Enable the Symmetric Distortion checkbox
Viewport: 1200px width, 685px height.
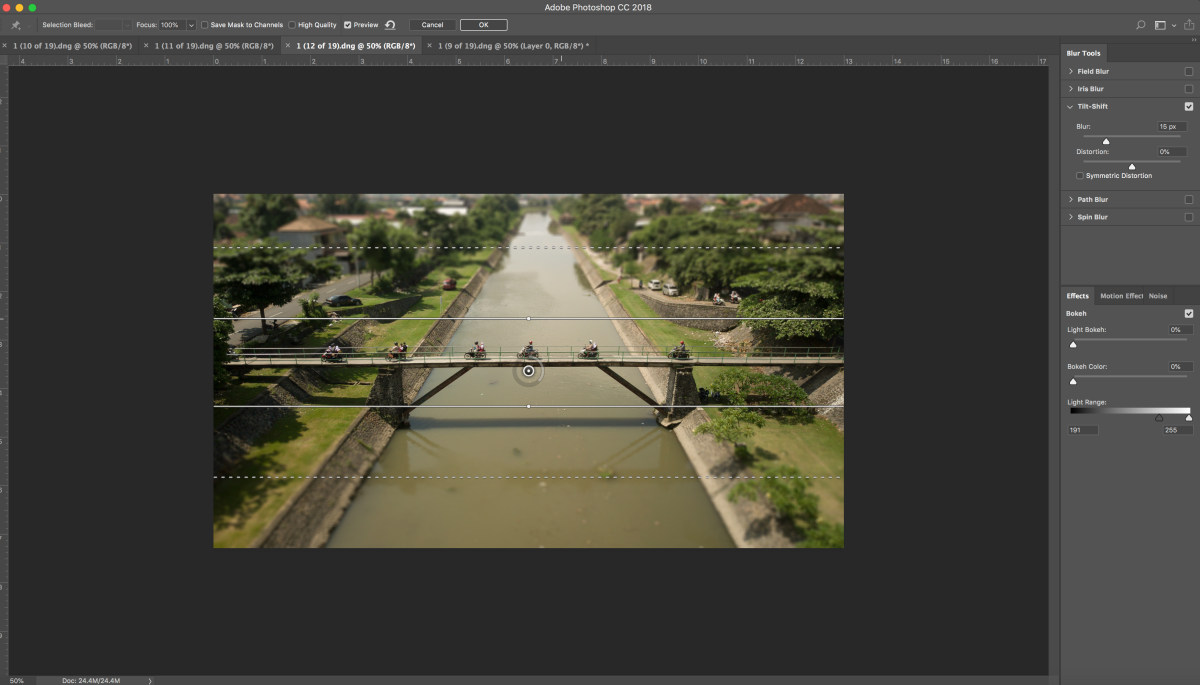1080,176
